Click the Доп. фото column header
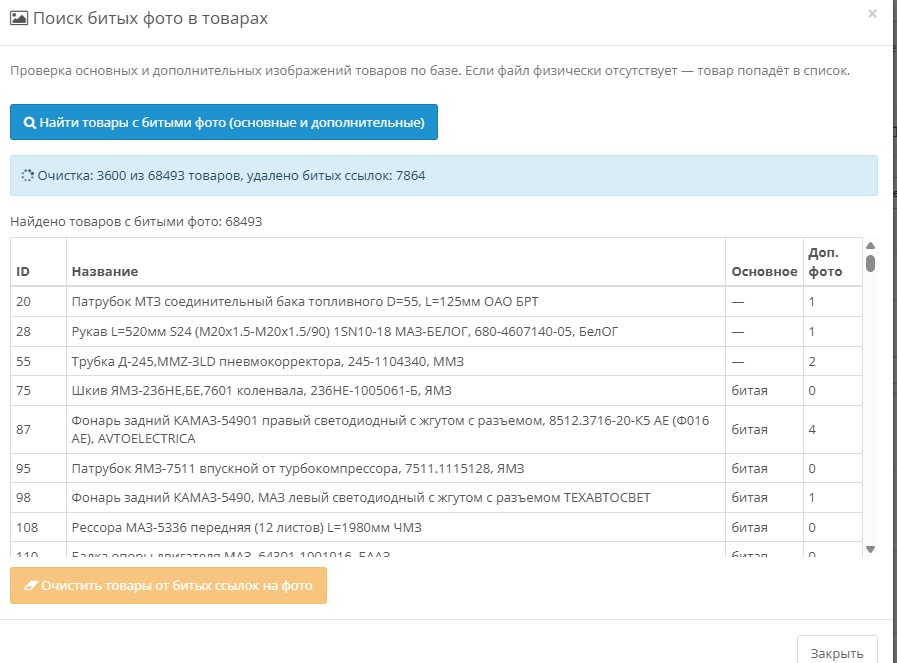897x663 pixels. pyautogui.click(x=825, y=262)
